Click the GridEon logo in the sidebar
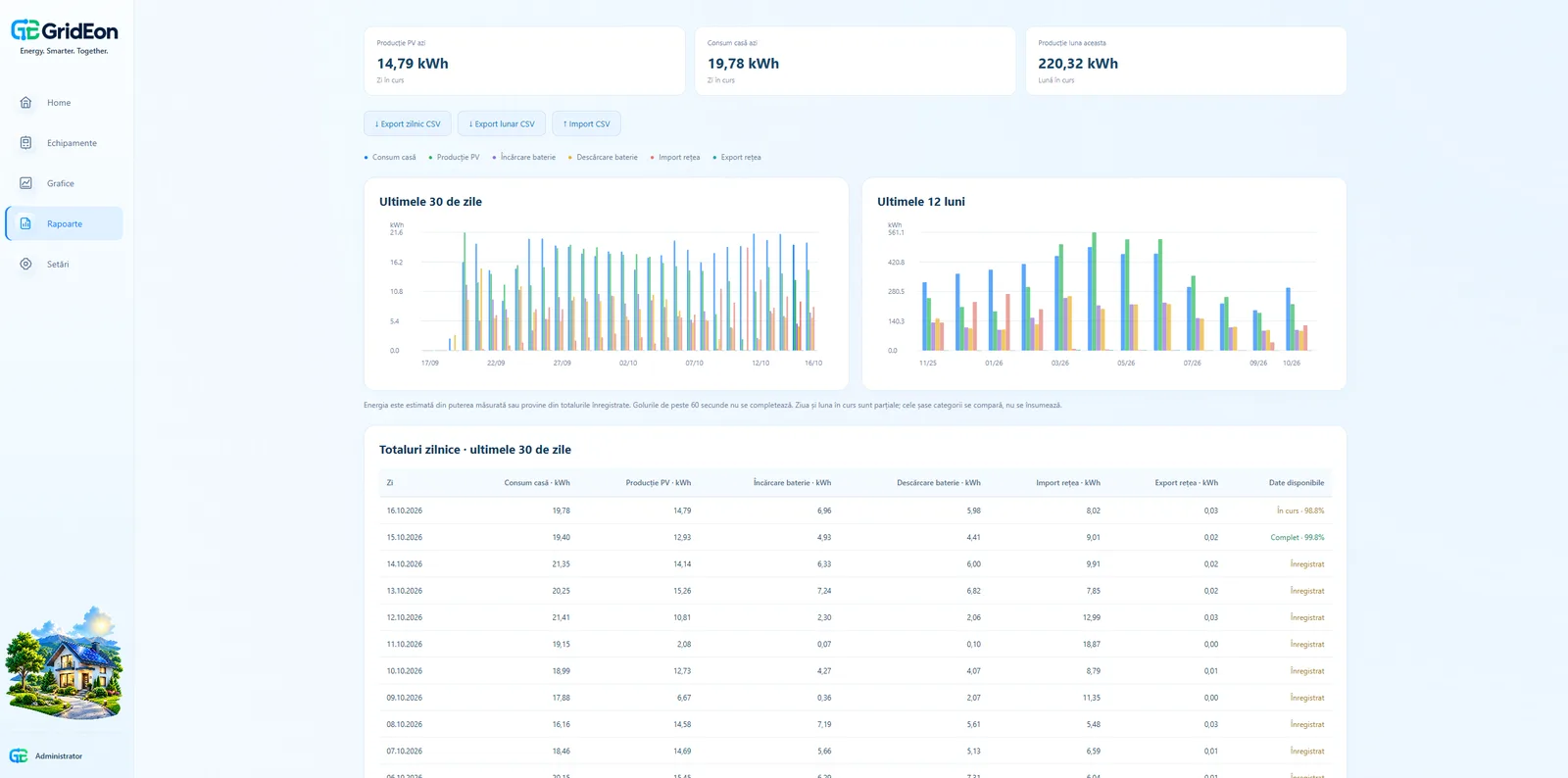Screen dimensions: 1568x778 (65, 36)
